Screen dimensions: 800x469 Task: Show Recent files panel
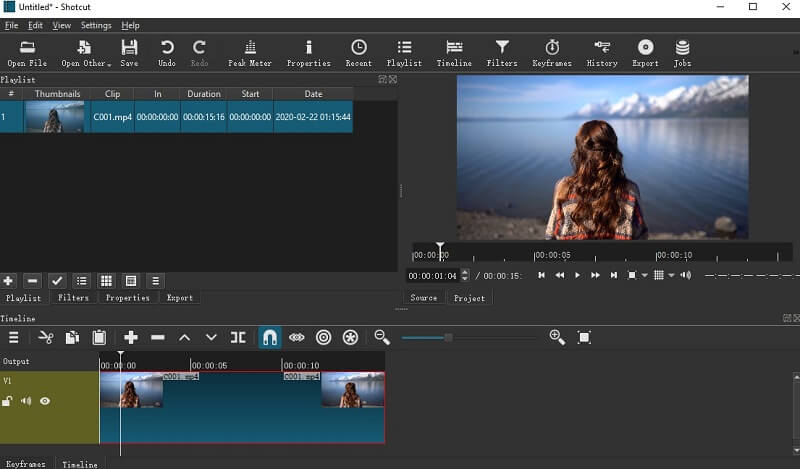point(359,53)
